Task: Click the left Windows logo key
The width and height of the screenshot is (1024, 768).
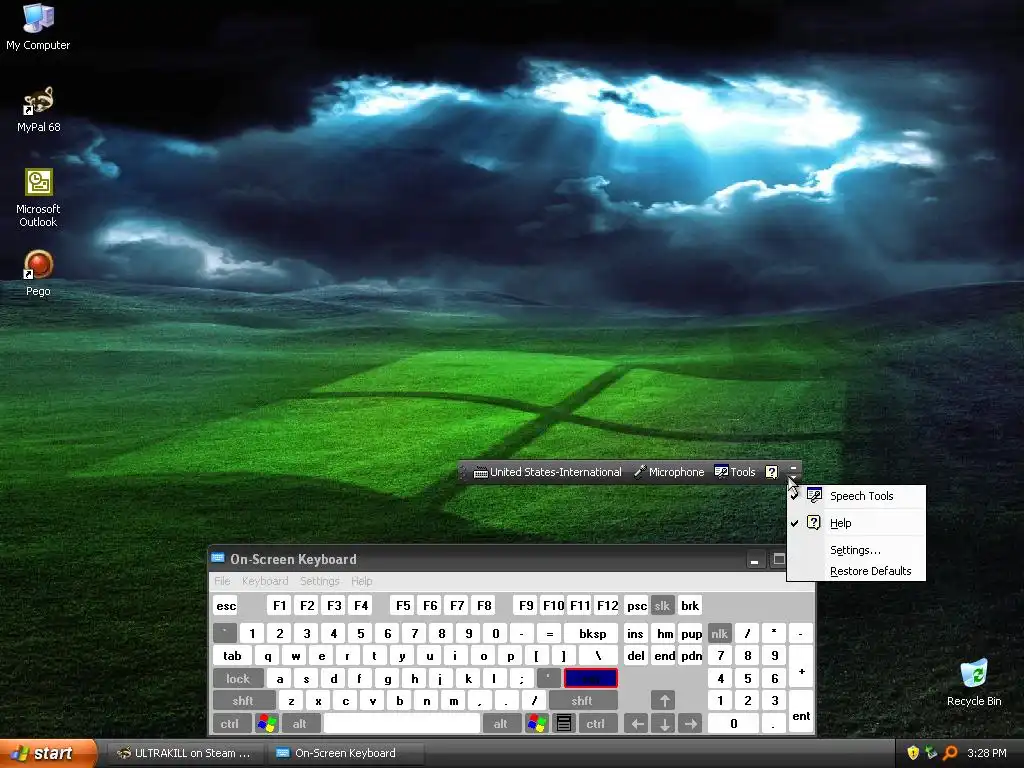Action: (267, 724)
